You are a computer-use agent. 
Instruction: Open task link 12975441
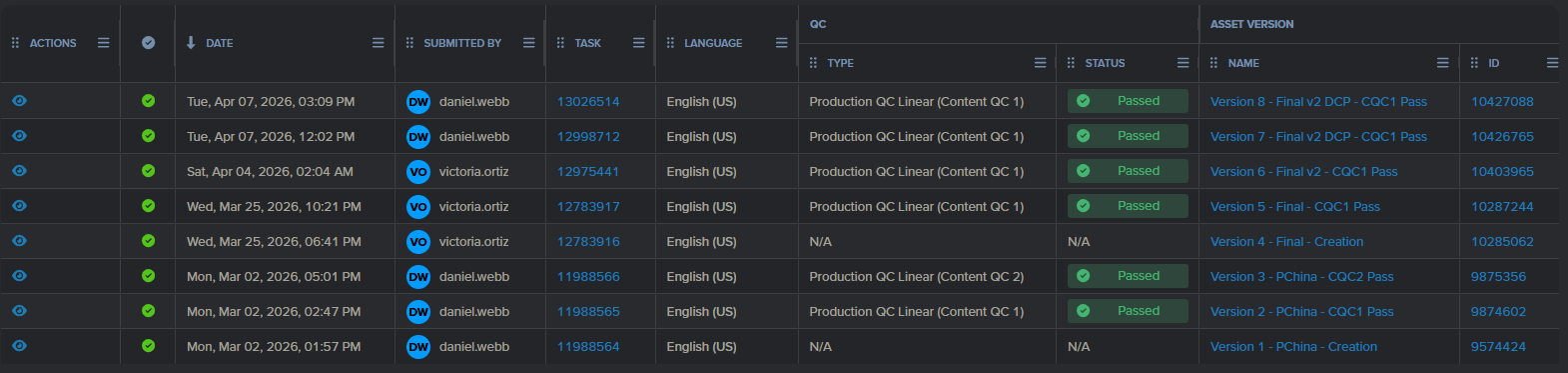588,172
